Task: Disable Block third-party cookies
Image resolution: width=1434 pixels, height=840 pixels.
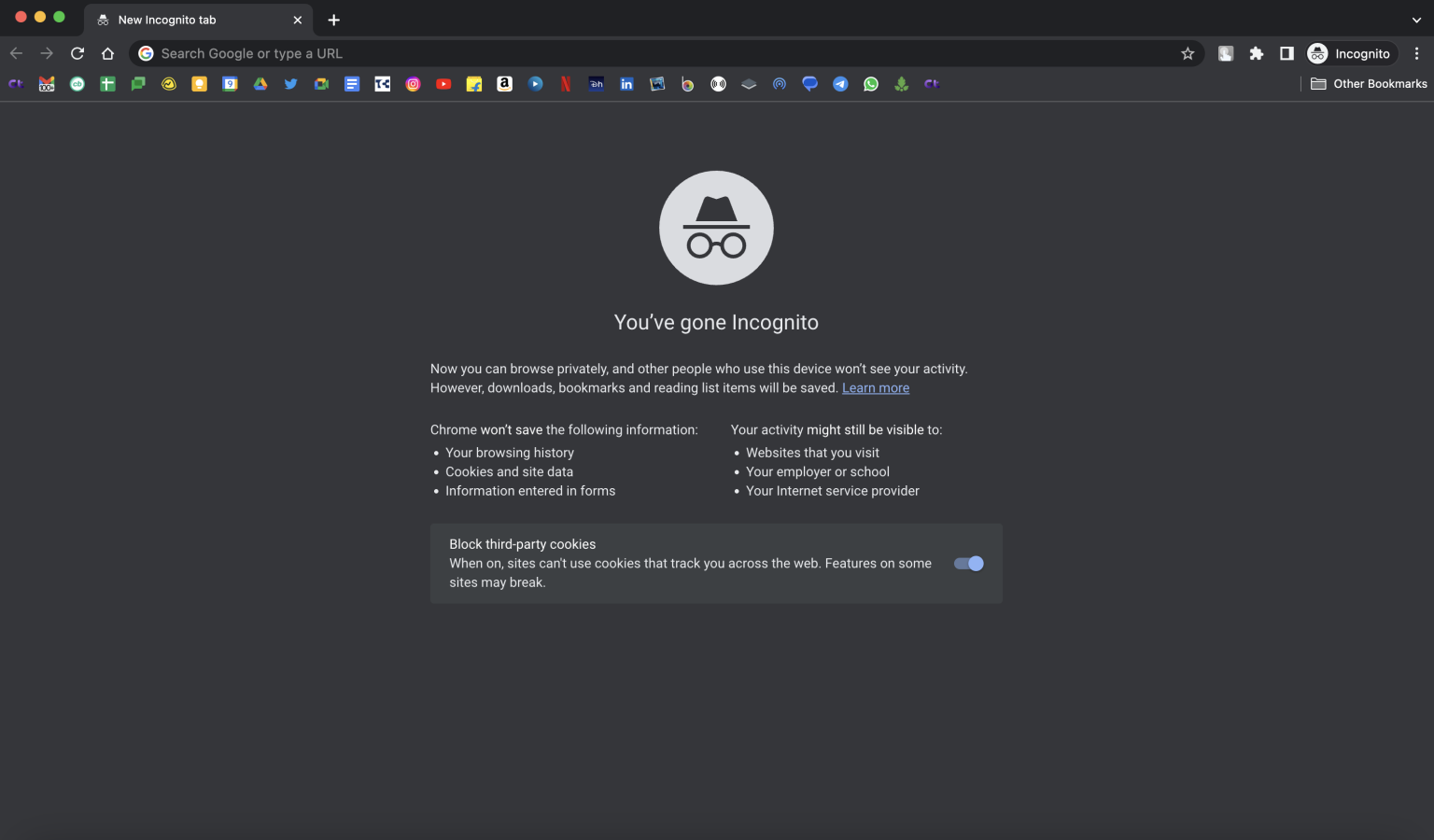Action: tap(968, 563)
